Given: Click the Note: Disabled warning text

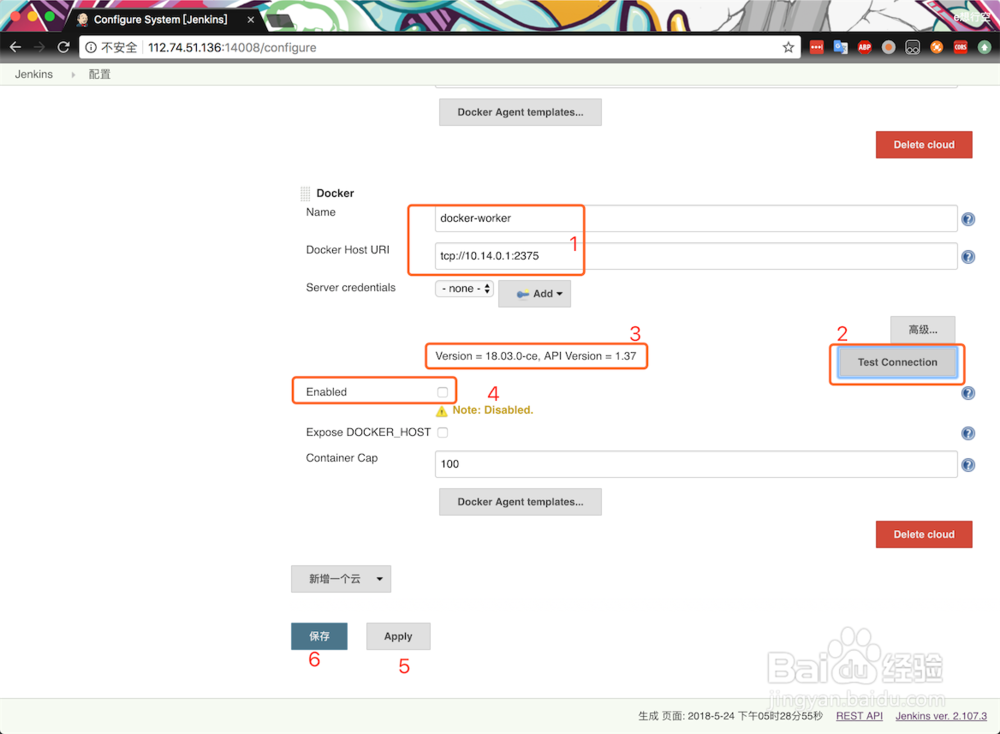Looking at the screenshot, I should 492,410.
